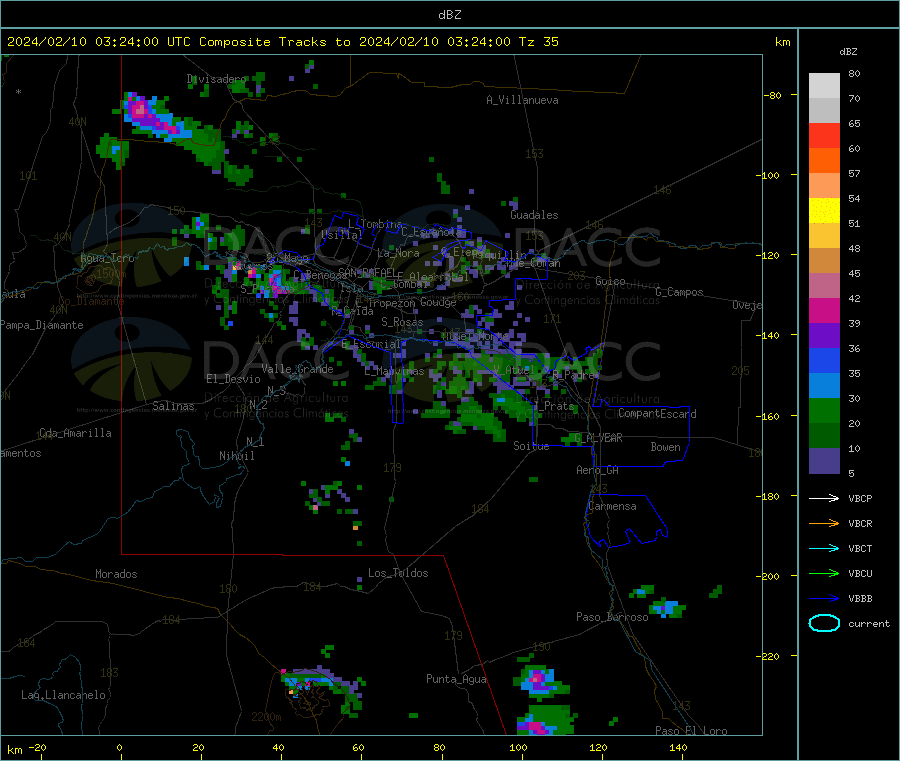
Task: Pick the slate purple 5-10 dBZ swatch
Action: [x=824, y=461]
